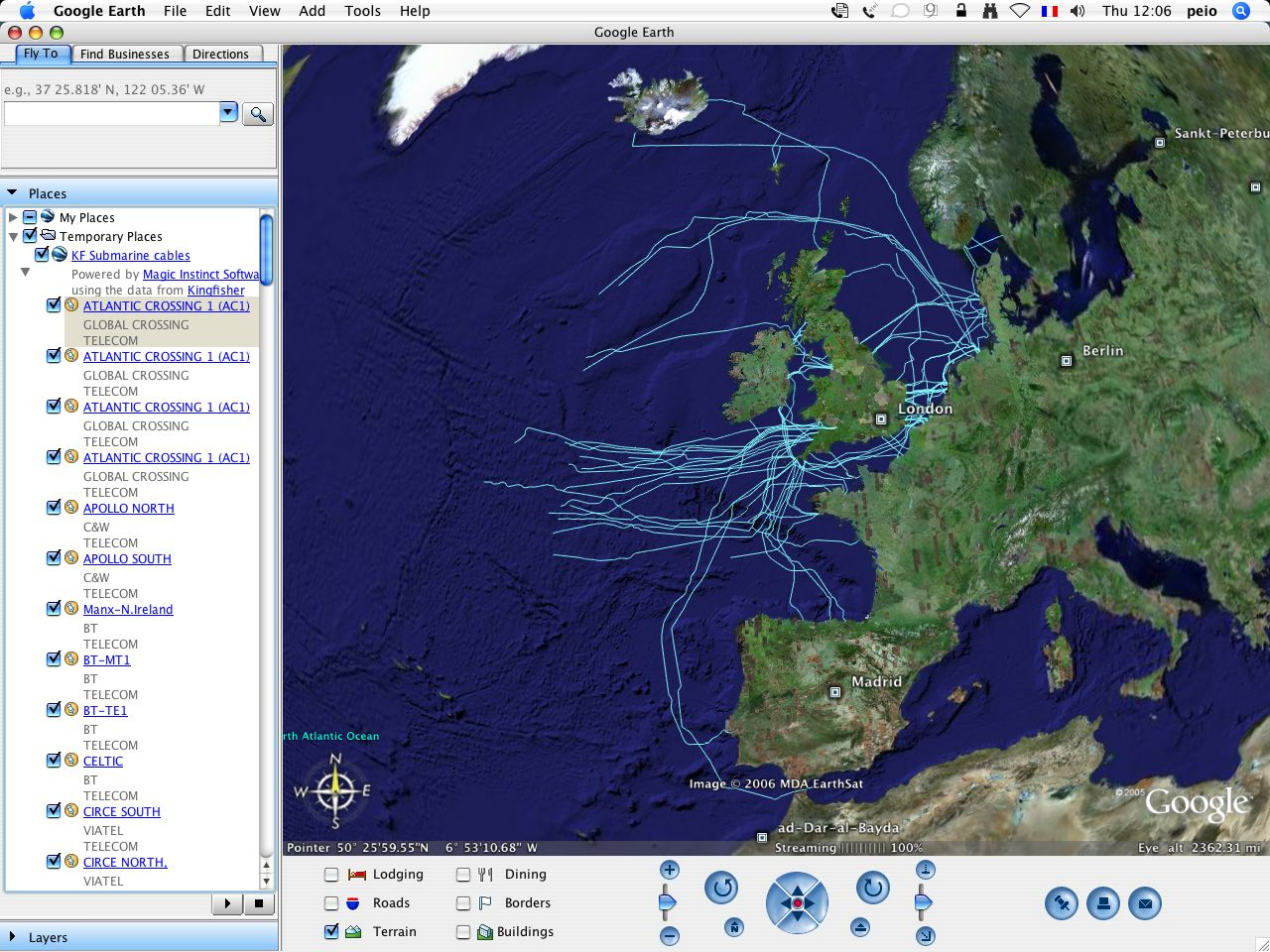Reset north orientation with the N button
Viewport: 1270px width, 952px height.
733,927
